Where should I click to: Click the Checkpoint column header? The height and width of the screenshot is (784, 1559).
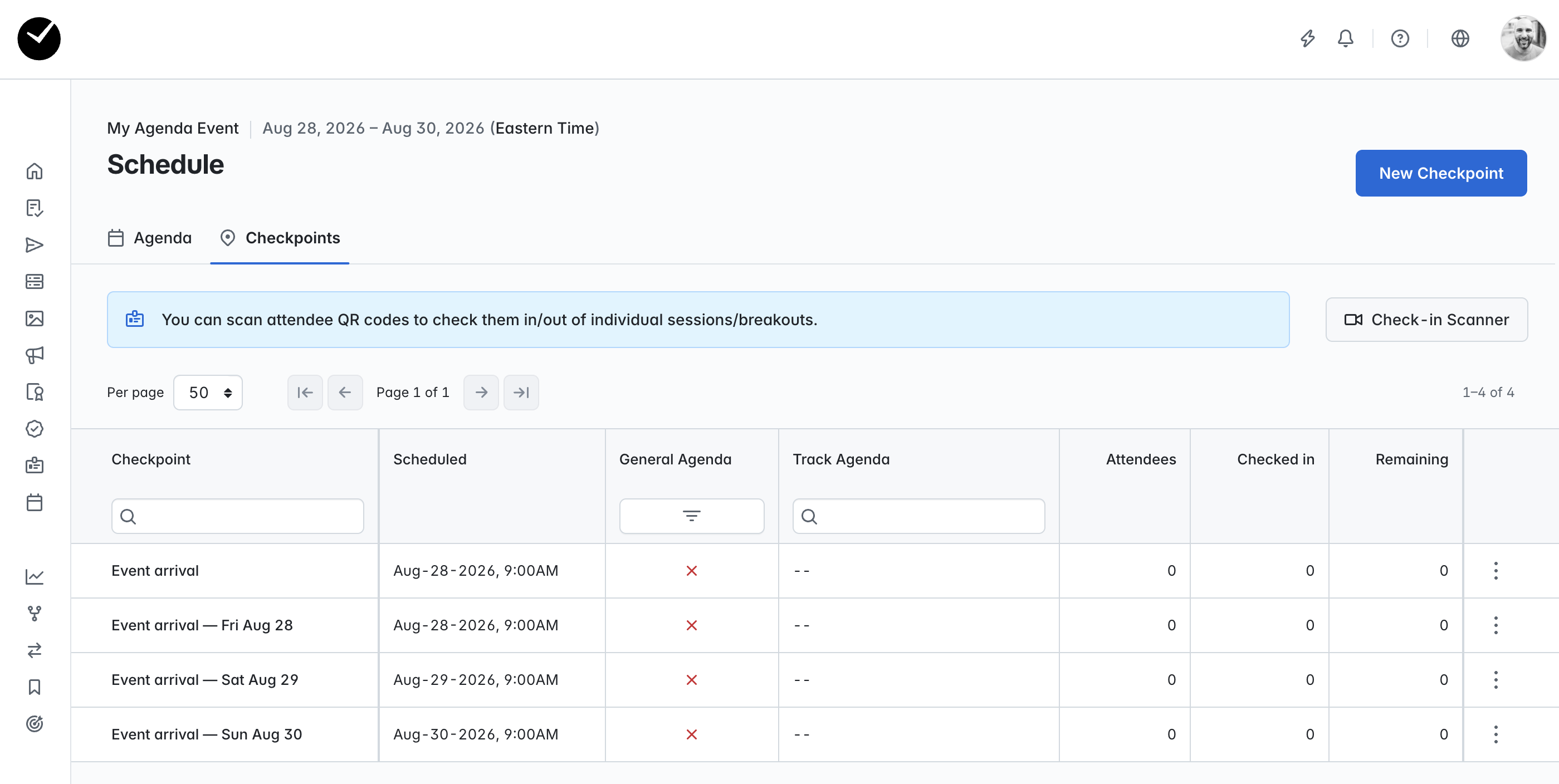click(x=151, y=459)
